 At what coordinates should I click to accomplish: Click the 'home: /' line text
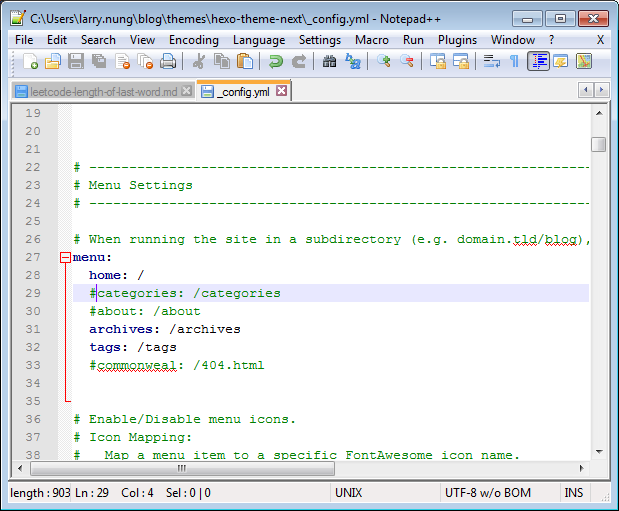[x=117, y=275]
